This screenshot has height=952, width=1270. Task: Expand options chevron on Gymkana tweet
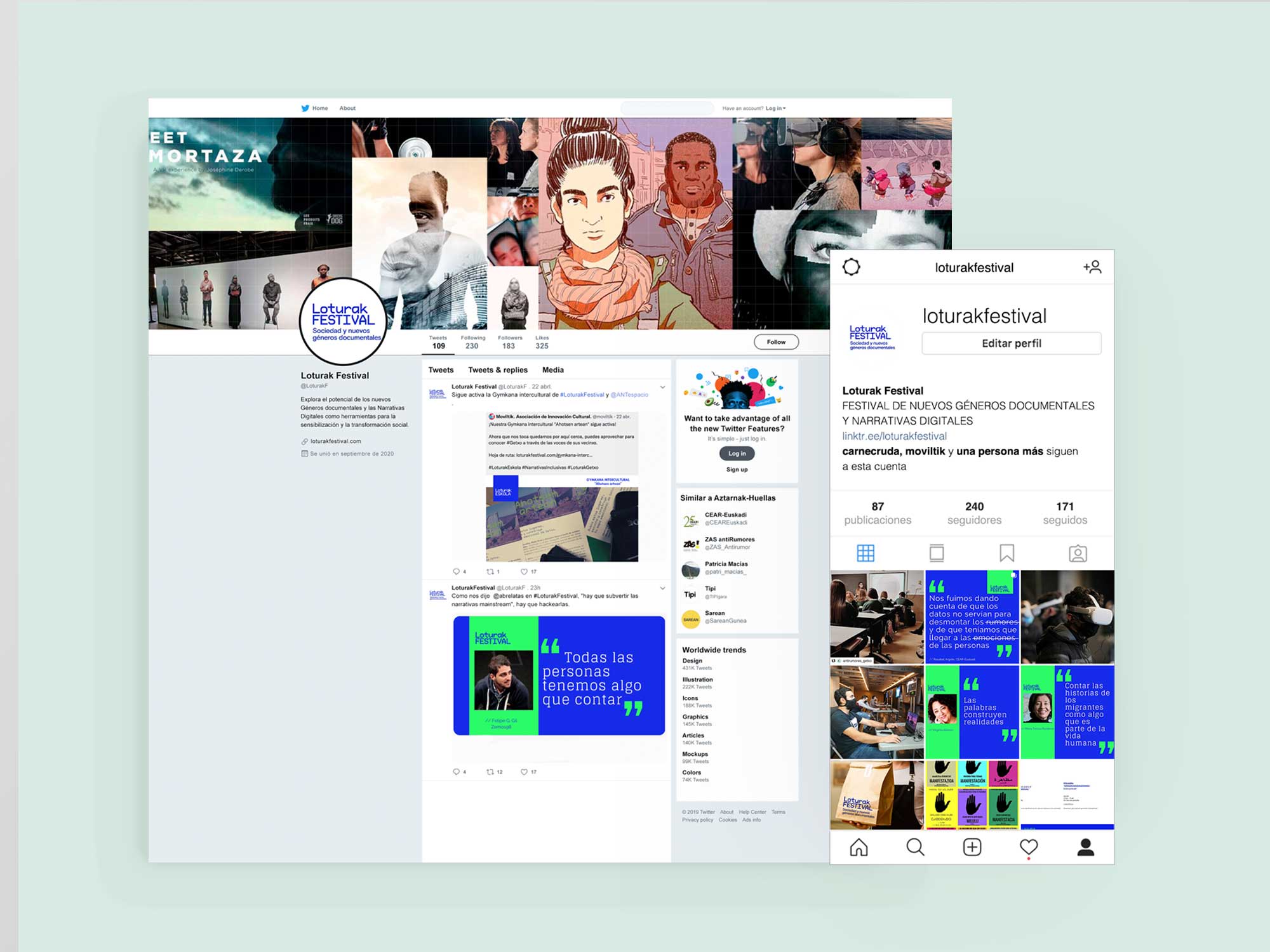tap(662, 387)
